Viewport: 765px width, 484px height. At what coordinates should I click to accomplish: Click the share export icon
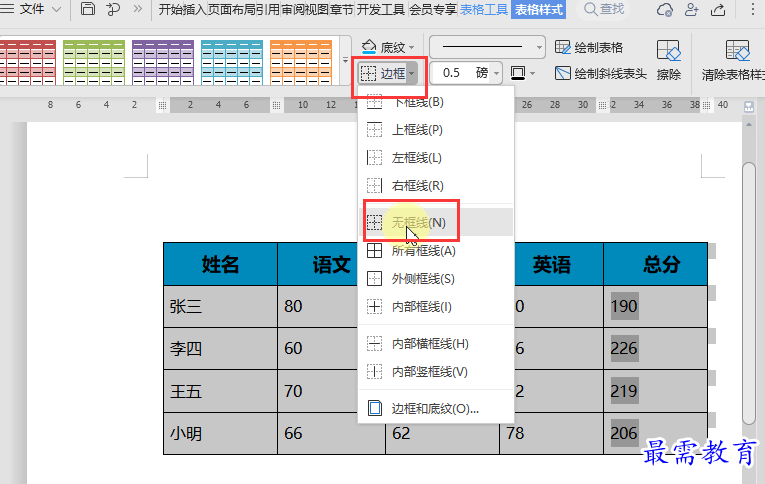[x=718, y=9]
